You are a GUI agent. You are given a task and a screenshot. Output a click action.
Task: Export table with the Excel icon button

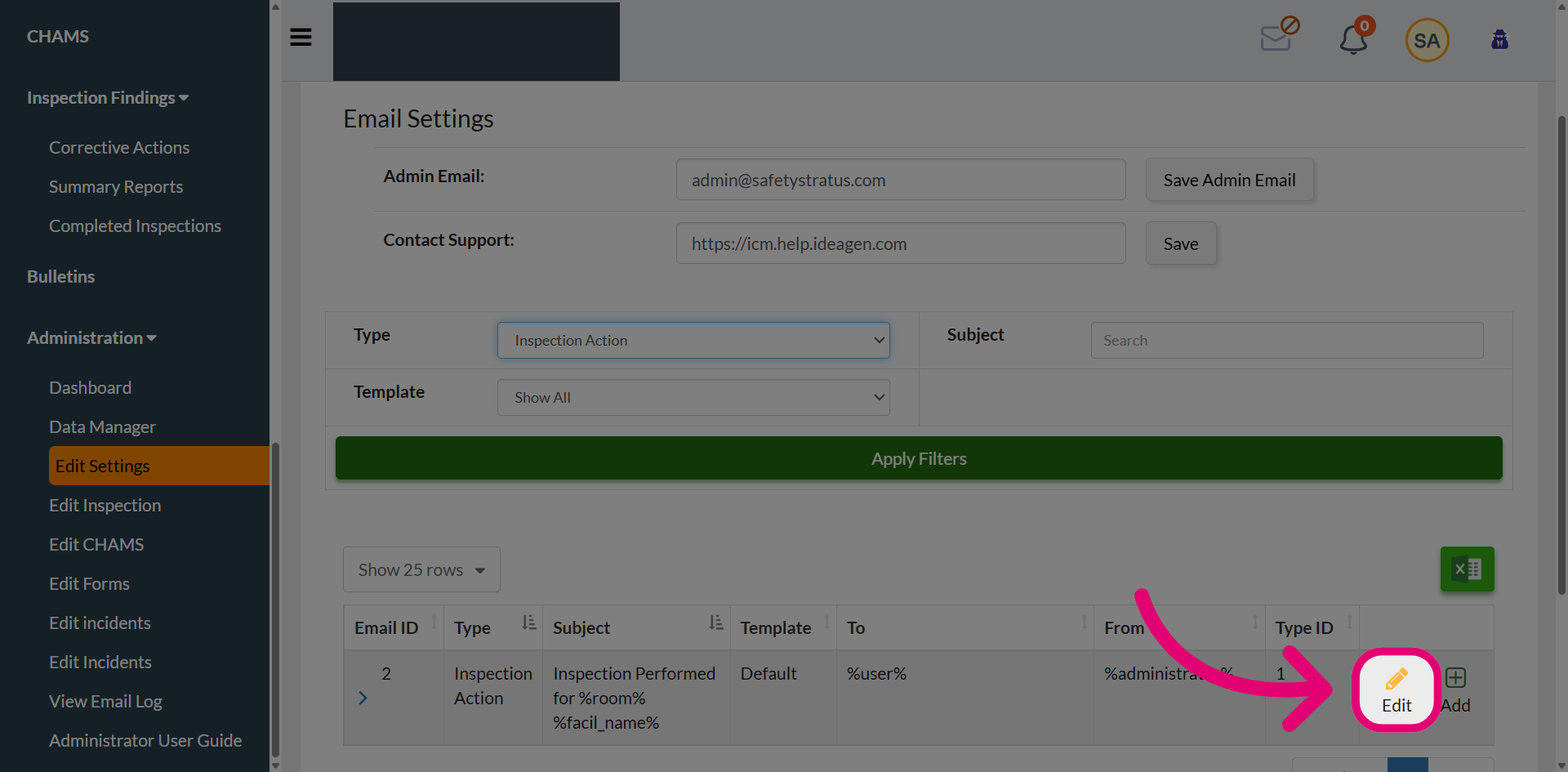(x=1467, y=569)
